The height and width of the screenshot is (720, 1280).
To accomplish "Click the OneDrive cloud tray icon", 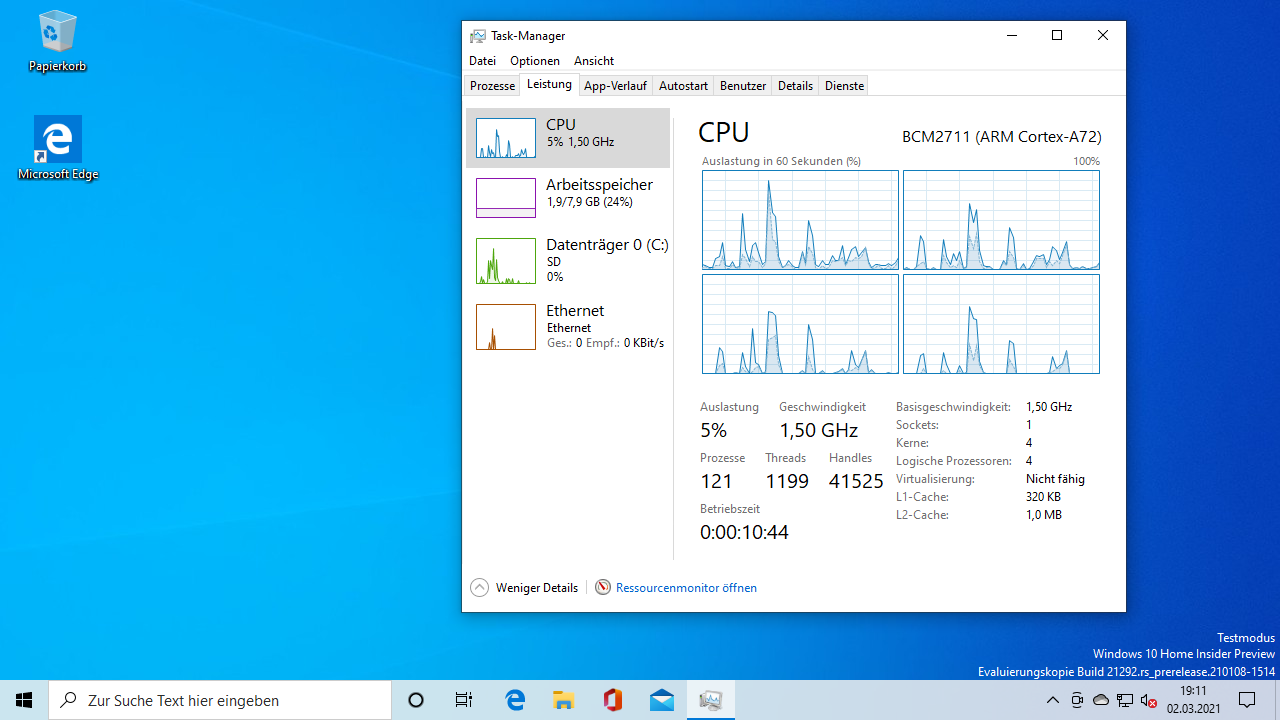I will [1101, 700].
